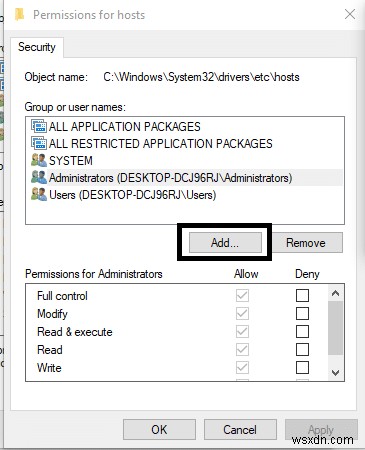Click permissions list scroll up arrow
Image resolution: width=365 pixels, height=450 pixels.
[x=335, y=293]
